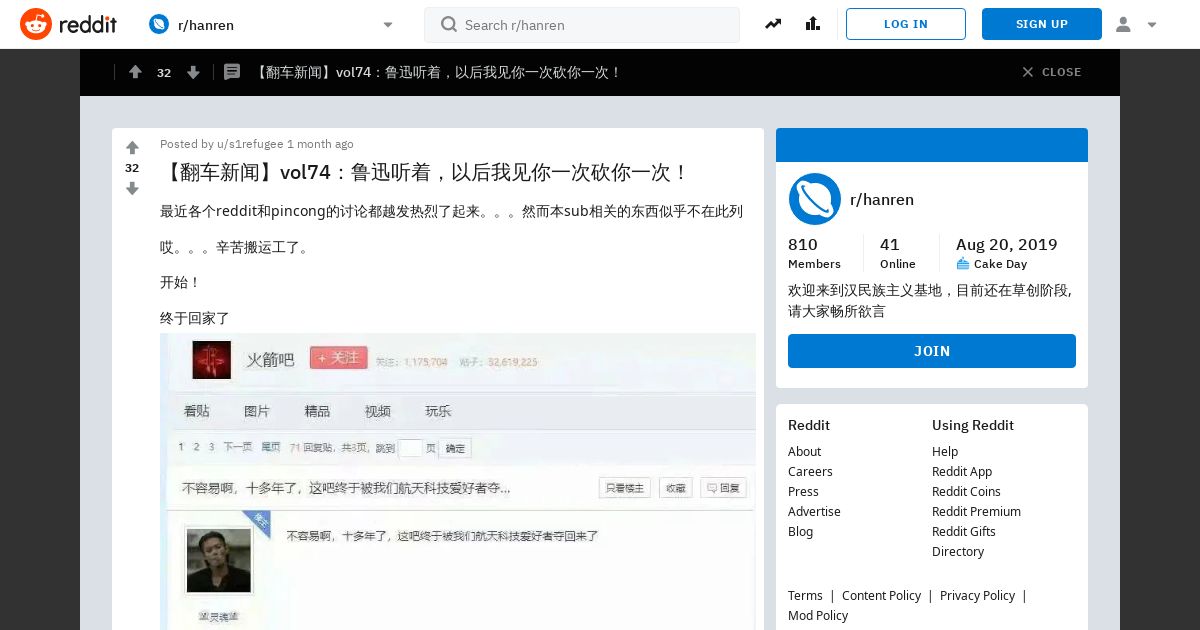Click the '1 month ago' timestamp
This screenshot has width=1200, height=630.
pos(320,144)
